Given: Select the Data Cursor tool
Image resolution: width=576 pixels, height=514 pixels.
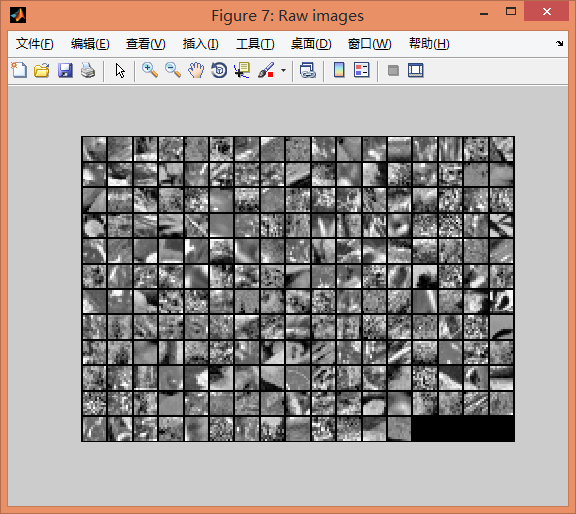Looking at the screenshot, I should (x=242, y=70).
